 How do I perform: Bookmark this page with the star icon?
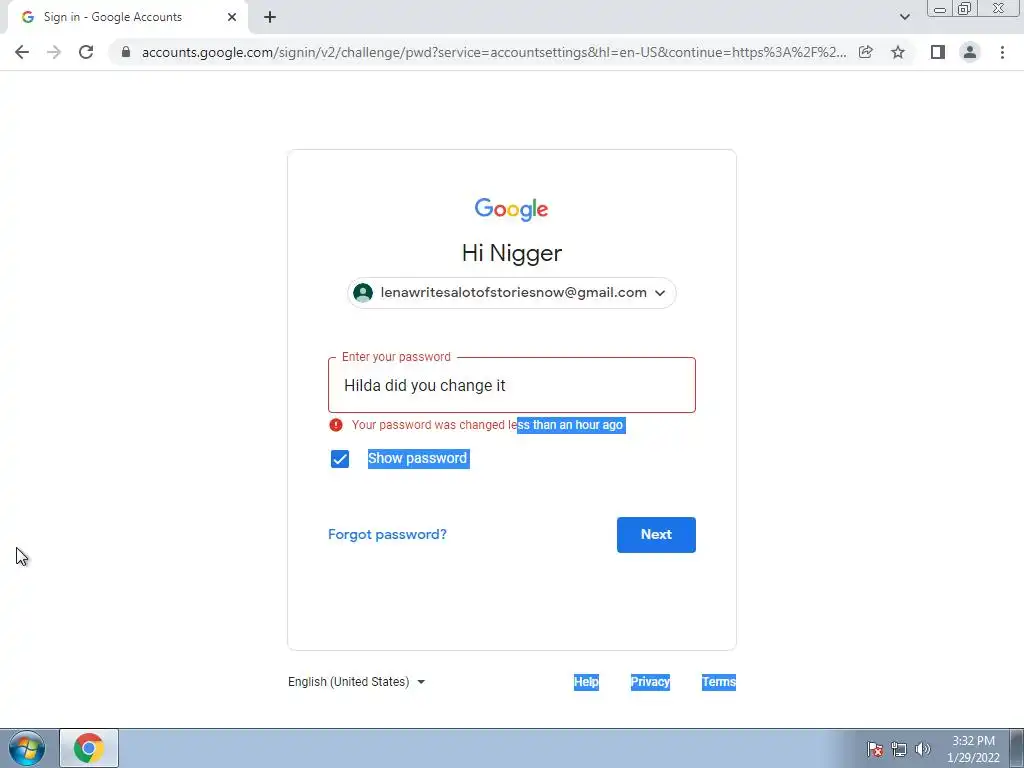[x=898, y=52]
